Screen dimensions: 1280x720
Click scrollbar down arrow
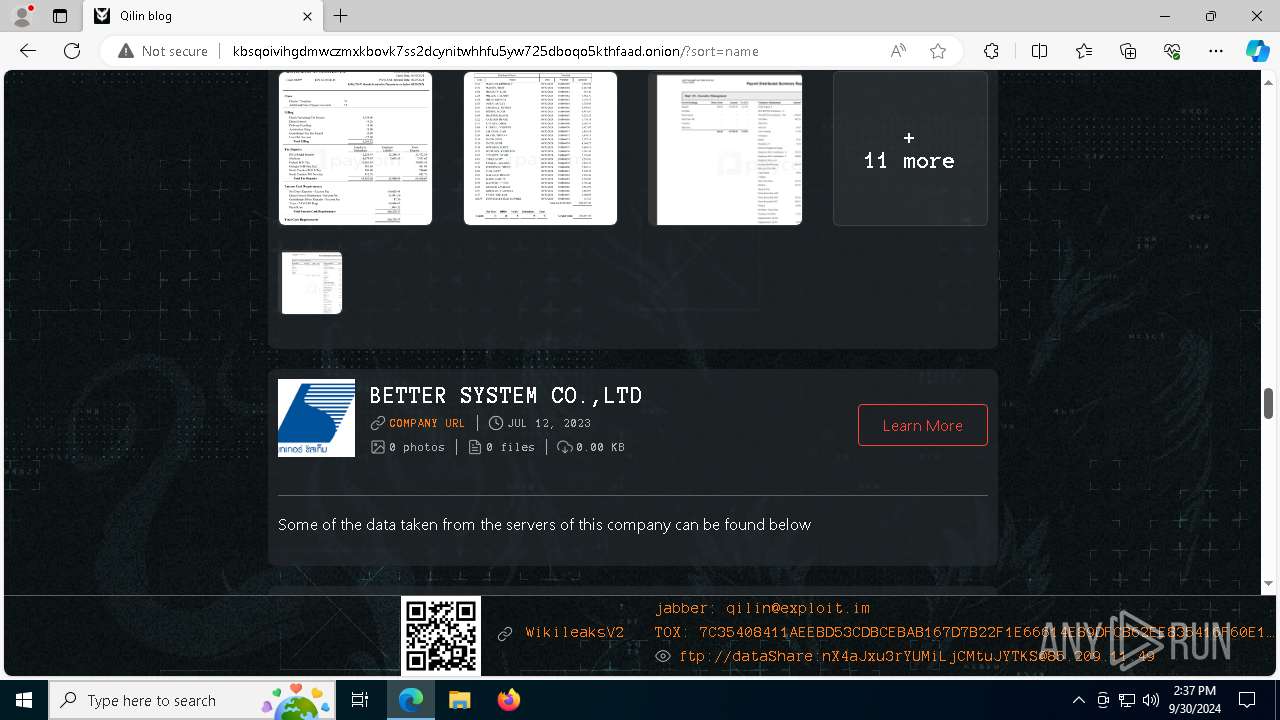point(1268,583)
